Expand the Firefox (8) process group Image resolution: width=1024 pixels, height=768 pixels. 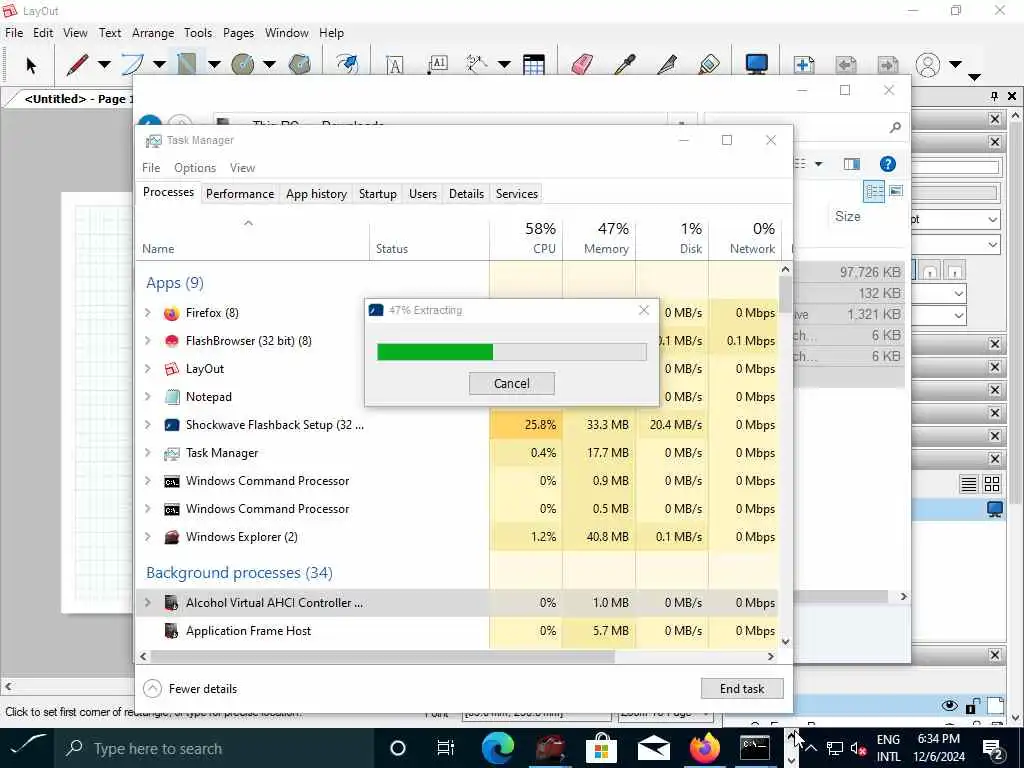pos(148,313)
